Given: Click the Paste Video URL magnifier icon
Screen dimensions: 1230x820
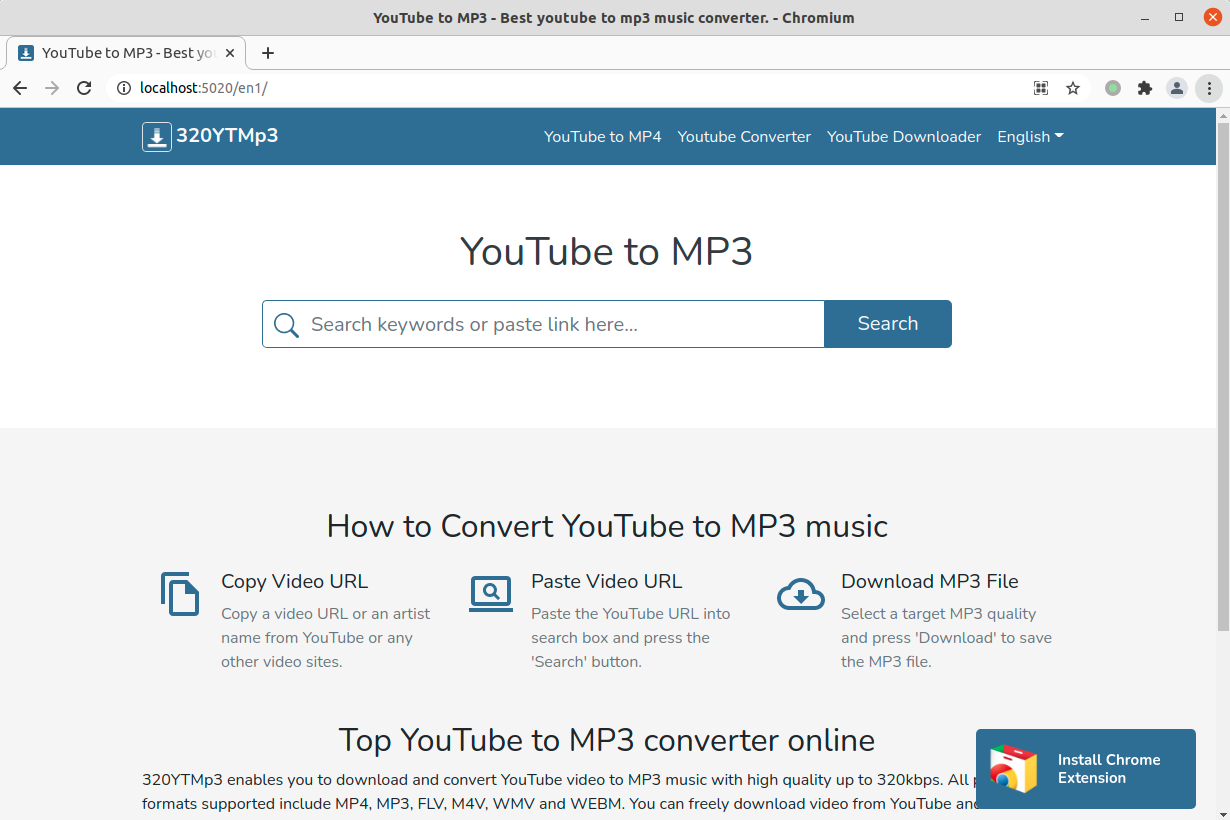Looking at the screenshot, I should pyautogui.click(x=490, y=593).
